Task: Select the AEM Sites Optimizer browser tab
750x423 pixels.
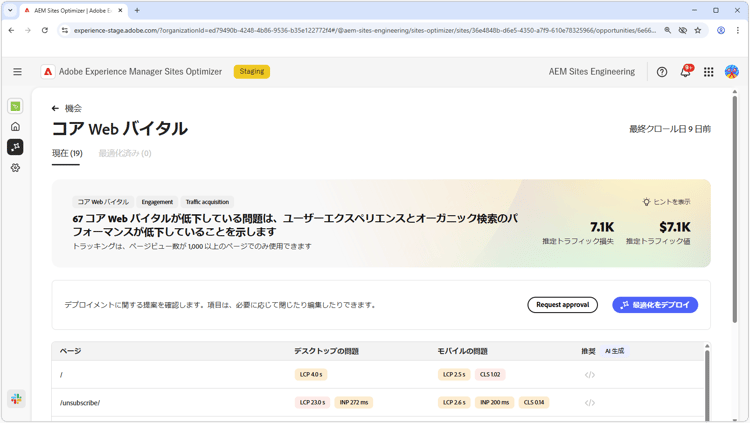Action: [x=74, y=10]
